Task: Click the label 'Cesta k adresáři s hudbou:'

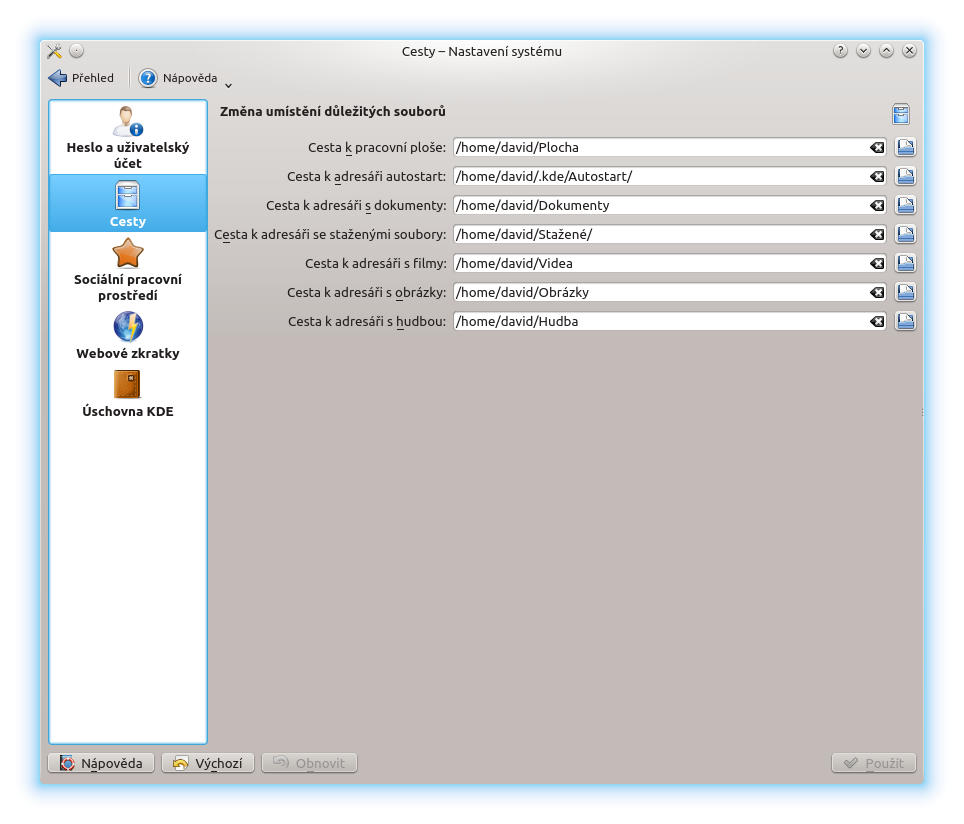Action: pyautogui.click(x=367, y=321)
